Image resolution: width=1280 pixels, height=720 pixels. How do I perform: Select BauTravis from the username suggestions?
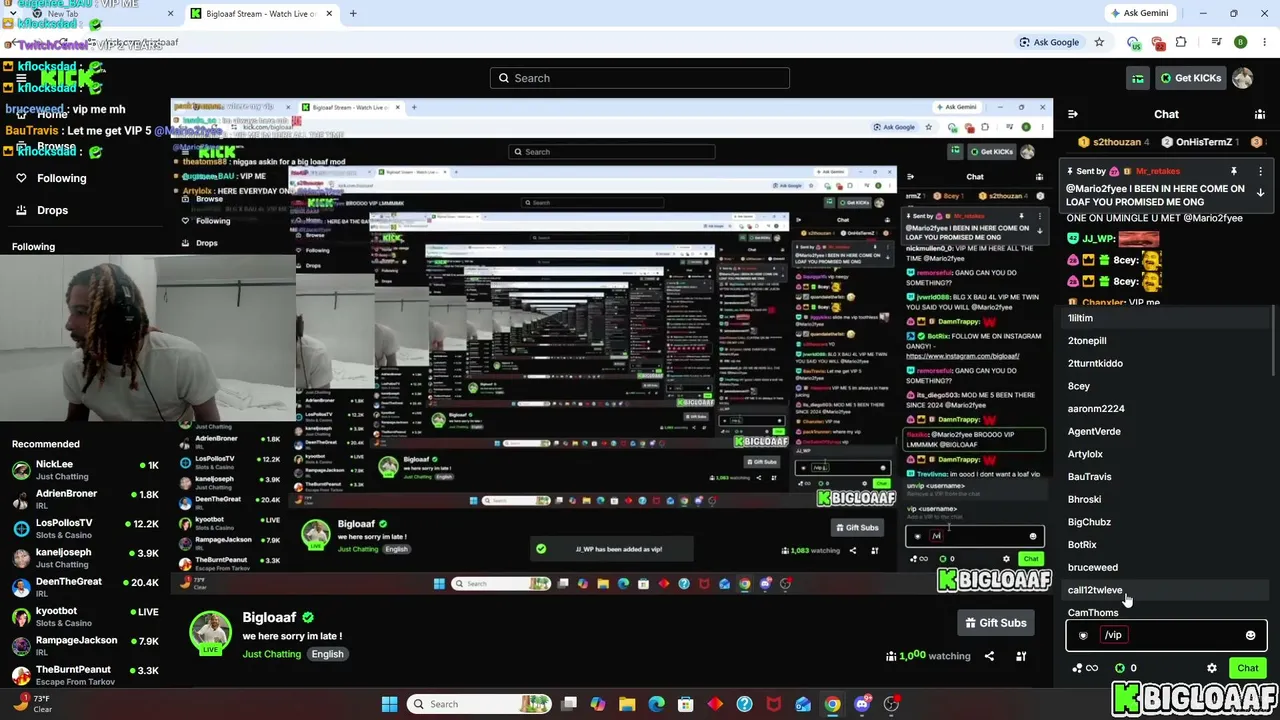click(x=1166, y=477)
